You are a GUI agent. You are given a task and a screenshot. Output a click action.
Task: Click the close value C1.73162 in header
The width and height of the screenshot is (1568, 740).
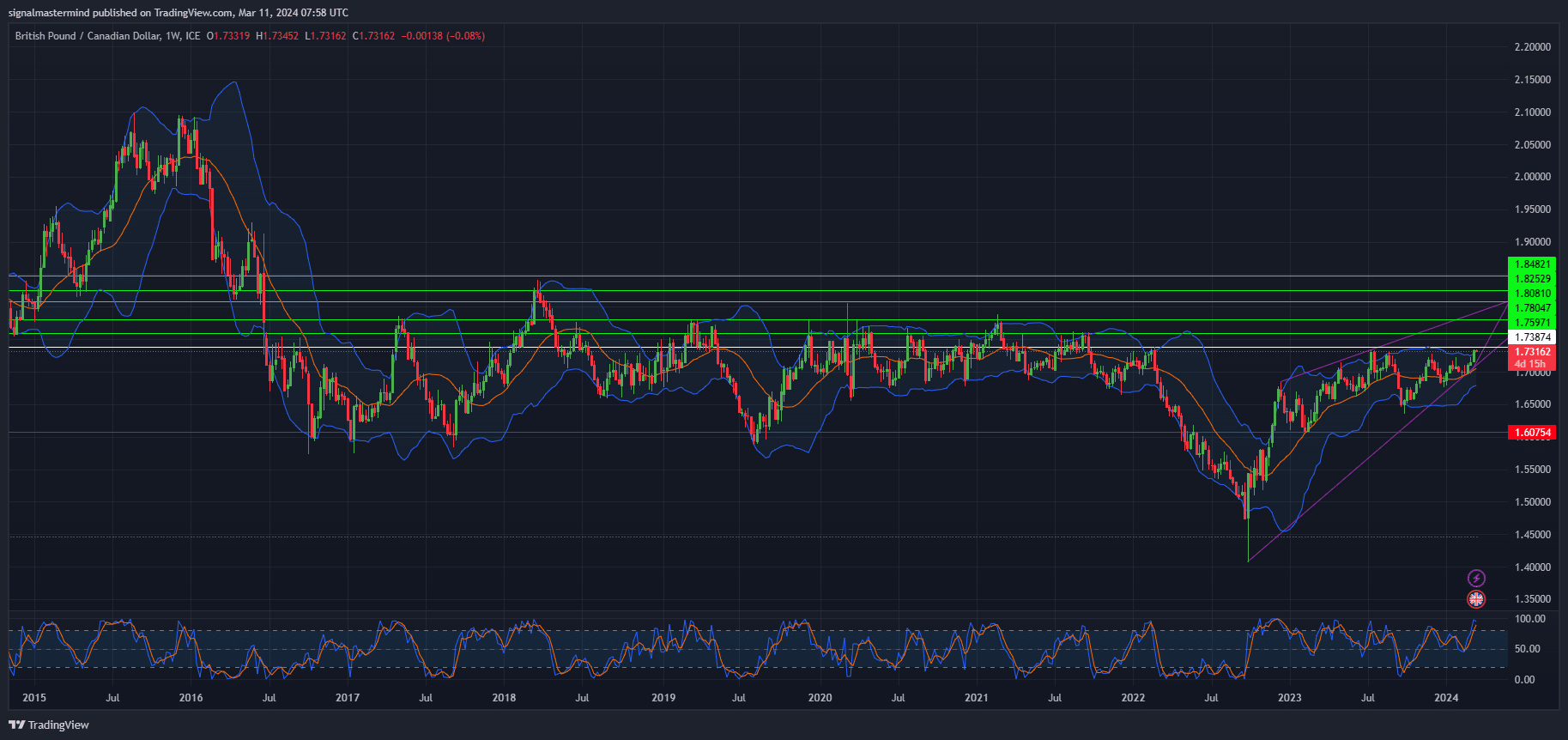[x=373, y=36]
